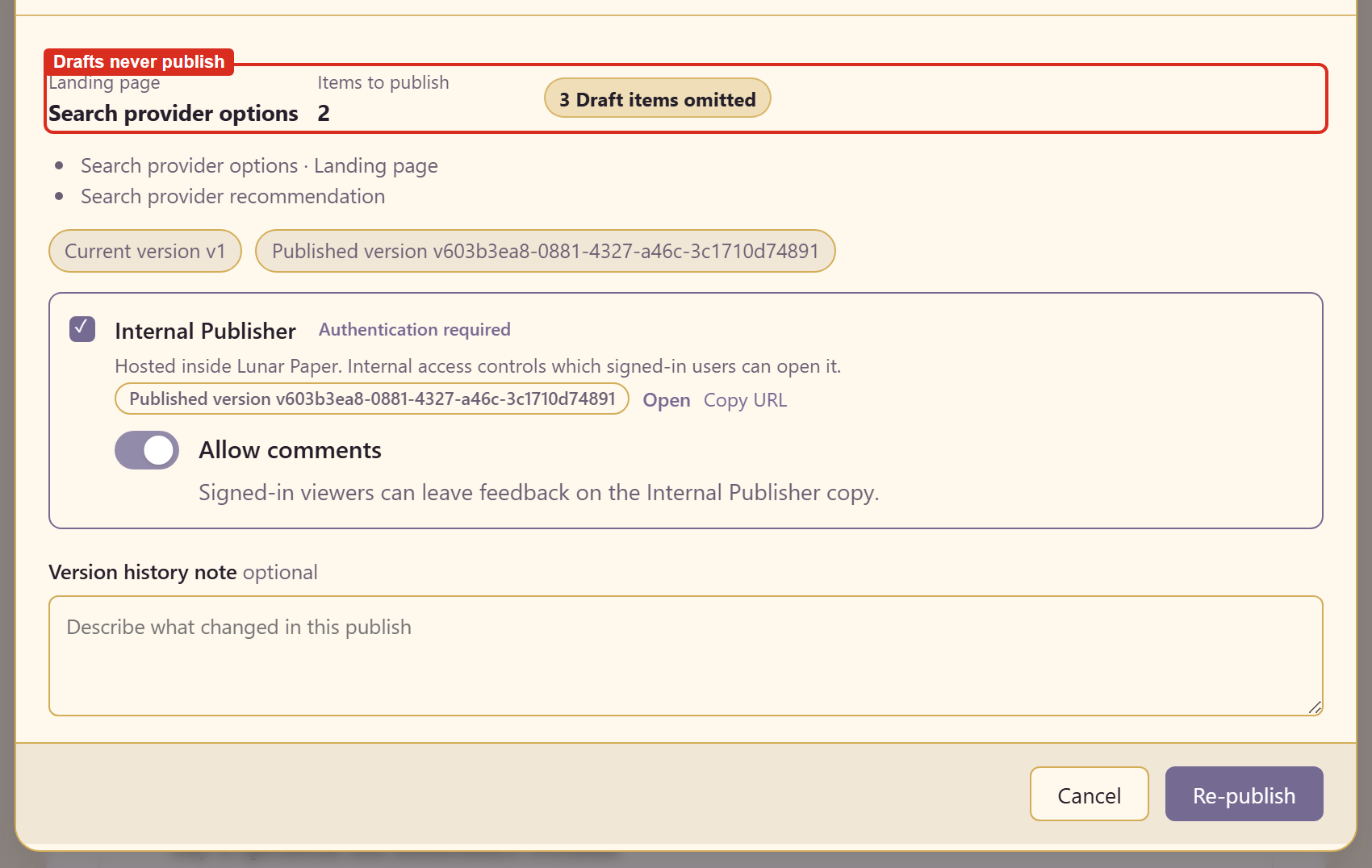Select 'Search provider recommendation' list item
This screenshot has height=868, width=1372.
232,196
